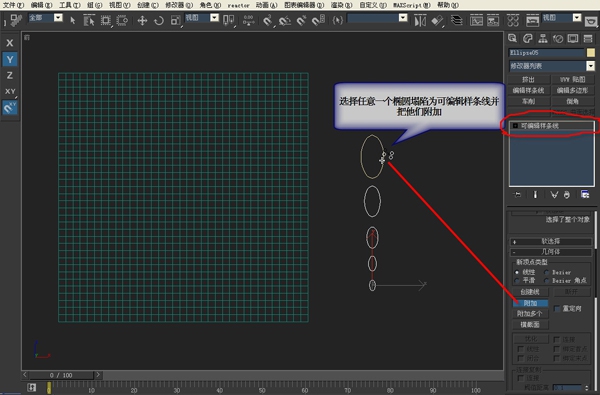Choose rectangular selection region tool
Image resolution: width=600 pixels, height=395 pixels.
coord(106,20)
